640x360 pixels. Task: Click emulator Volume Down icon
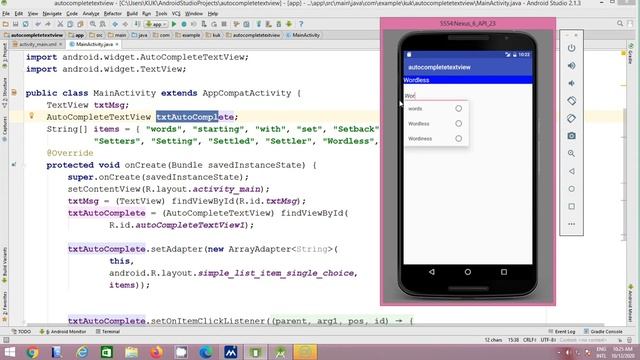pyautogui.click(x=571, y=83)
